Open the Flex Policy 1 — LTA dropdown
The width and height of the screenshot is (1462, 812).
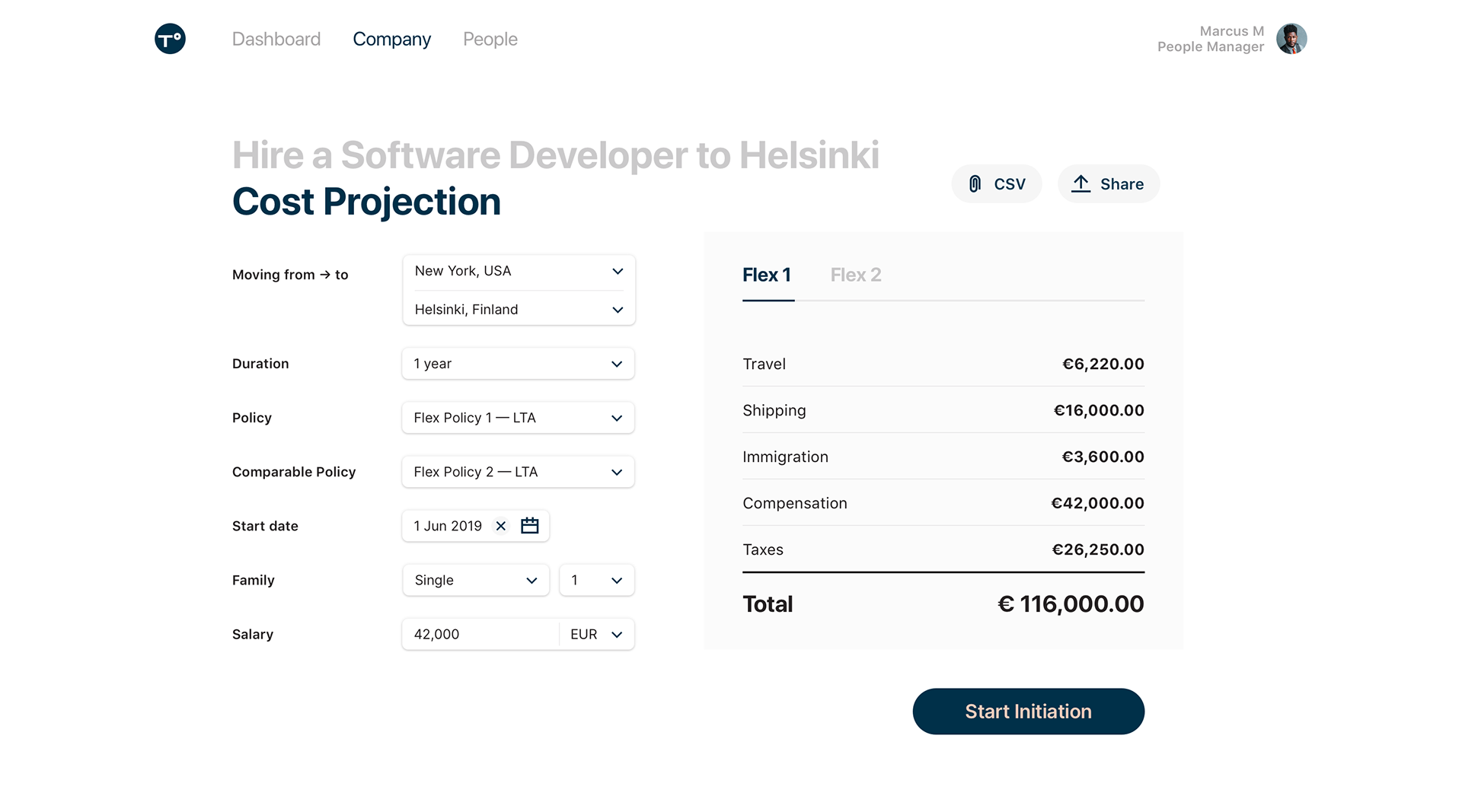point(519,418)
